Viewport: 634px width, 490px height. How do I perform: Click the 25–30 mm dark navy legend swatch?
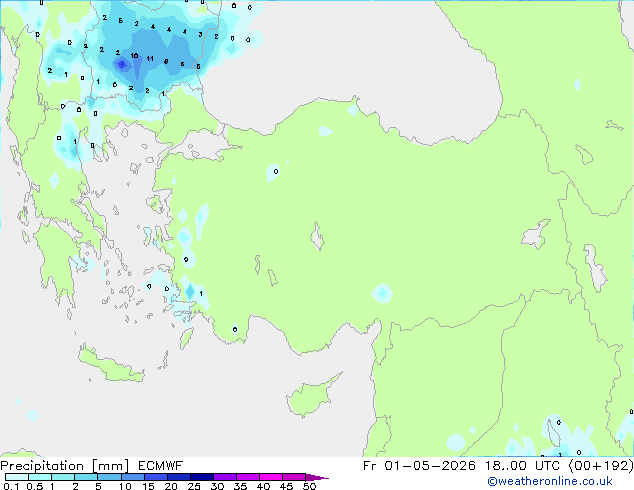click(202, 477)
